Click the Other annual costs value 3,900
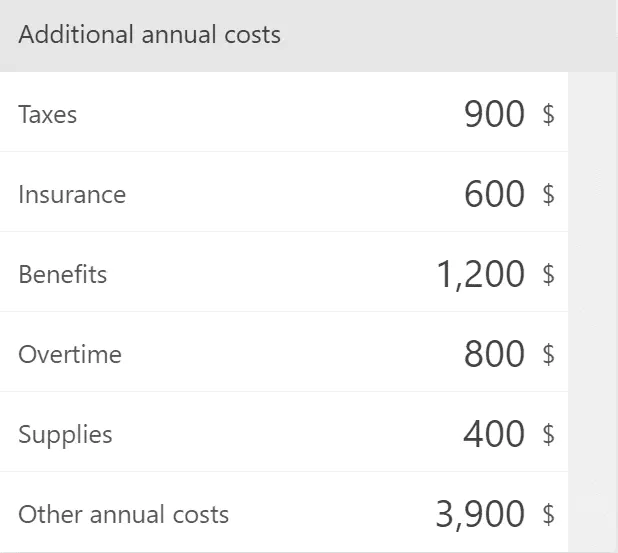 coord(480,514)
